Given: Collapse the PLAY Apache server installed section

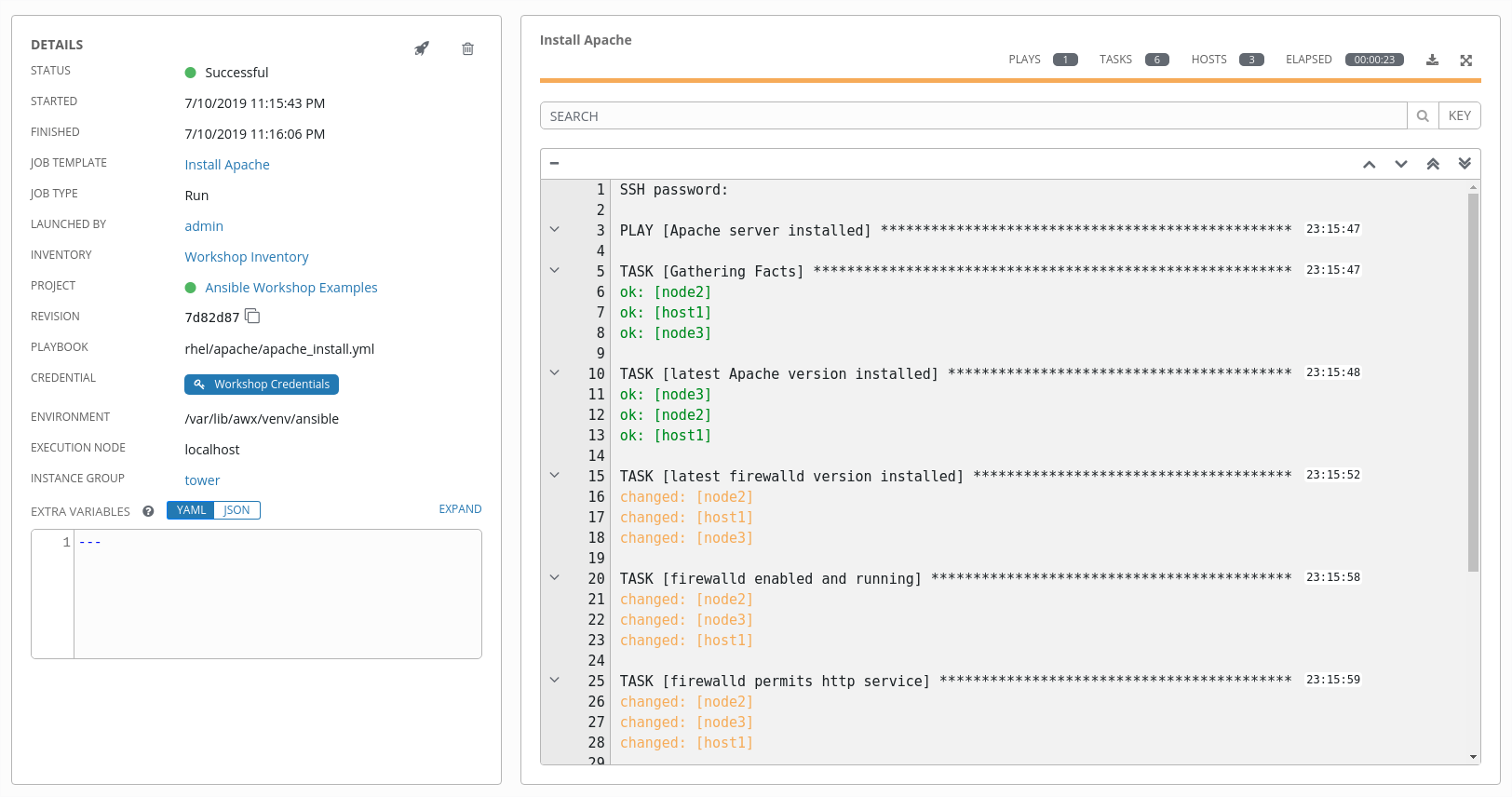Looking at the screenshot, I should pyautogui.click(x=555, y=230).
